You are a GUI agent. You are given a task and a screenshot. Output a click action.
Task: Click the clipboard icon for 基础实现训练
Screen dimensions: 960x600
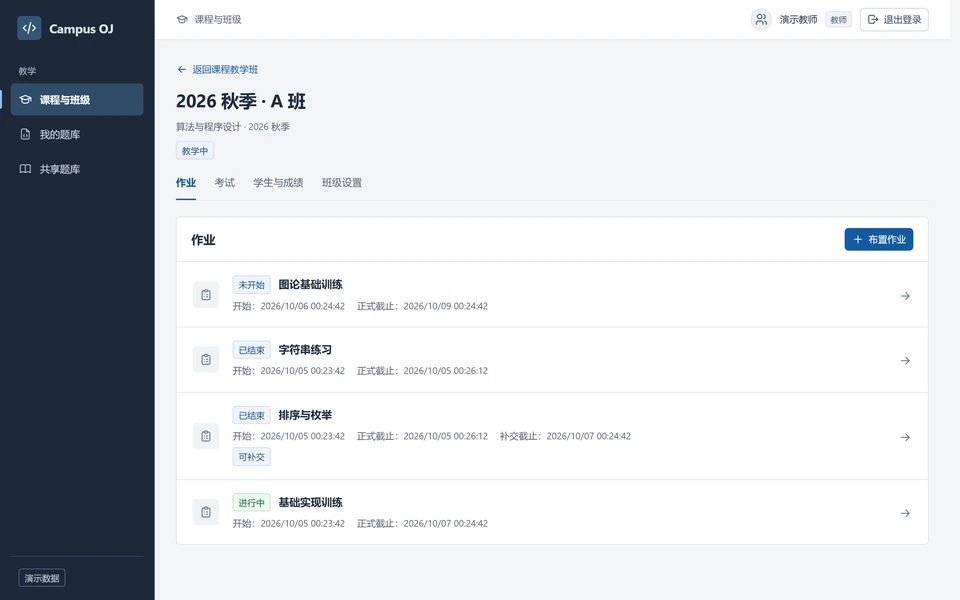point(206,512)
